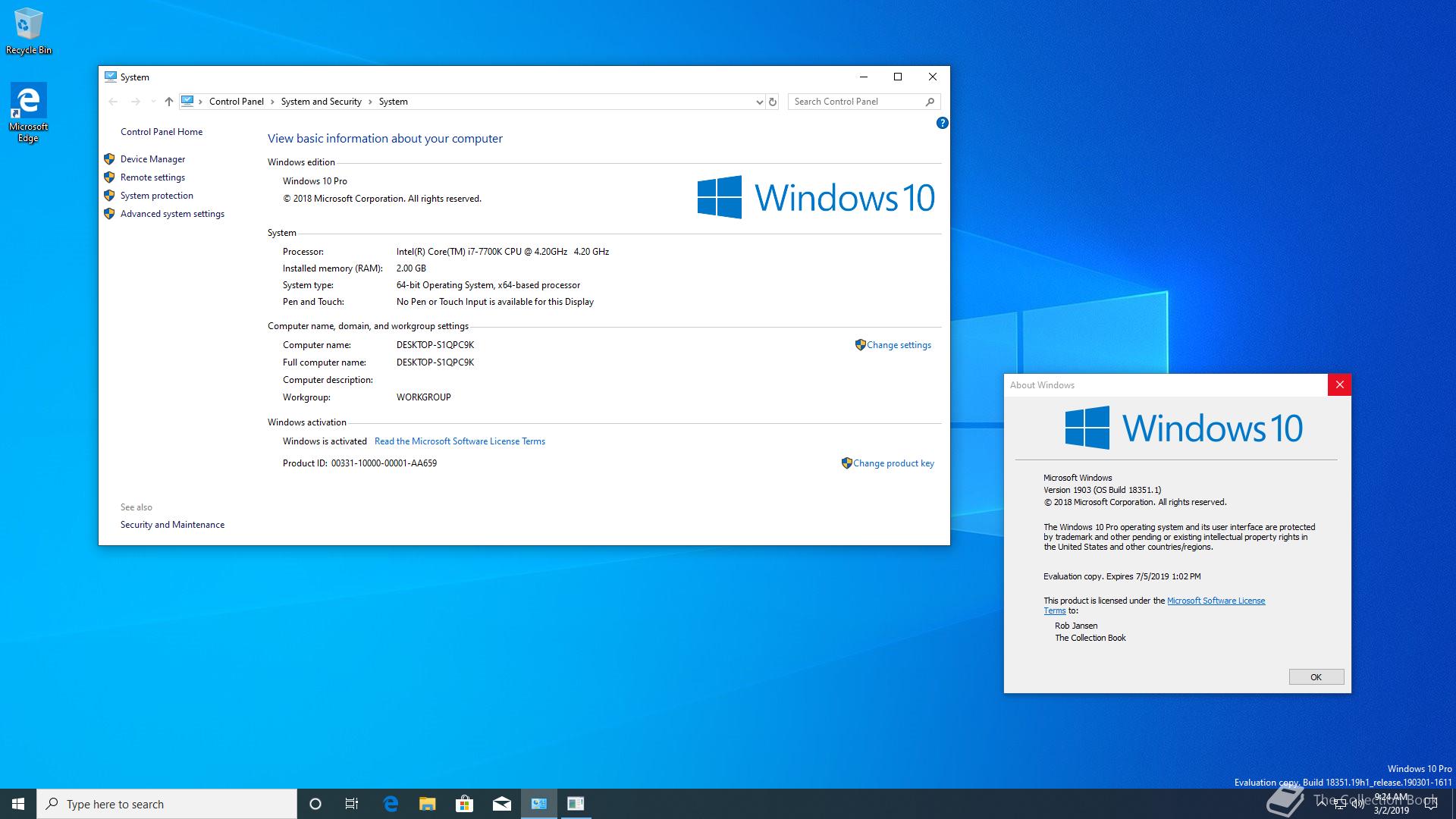1456x819 pixels.
Task: Click the Type here to search box
Action: click(x=167, y=804)
